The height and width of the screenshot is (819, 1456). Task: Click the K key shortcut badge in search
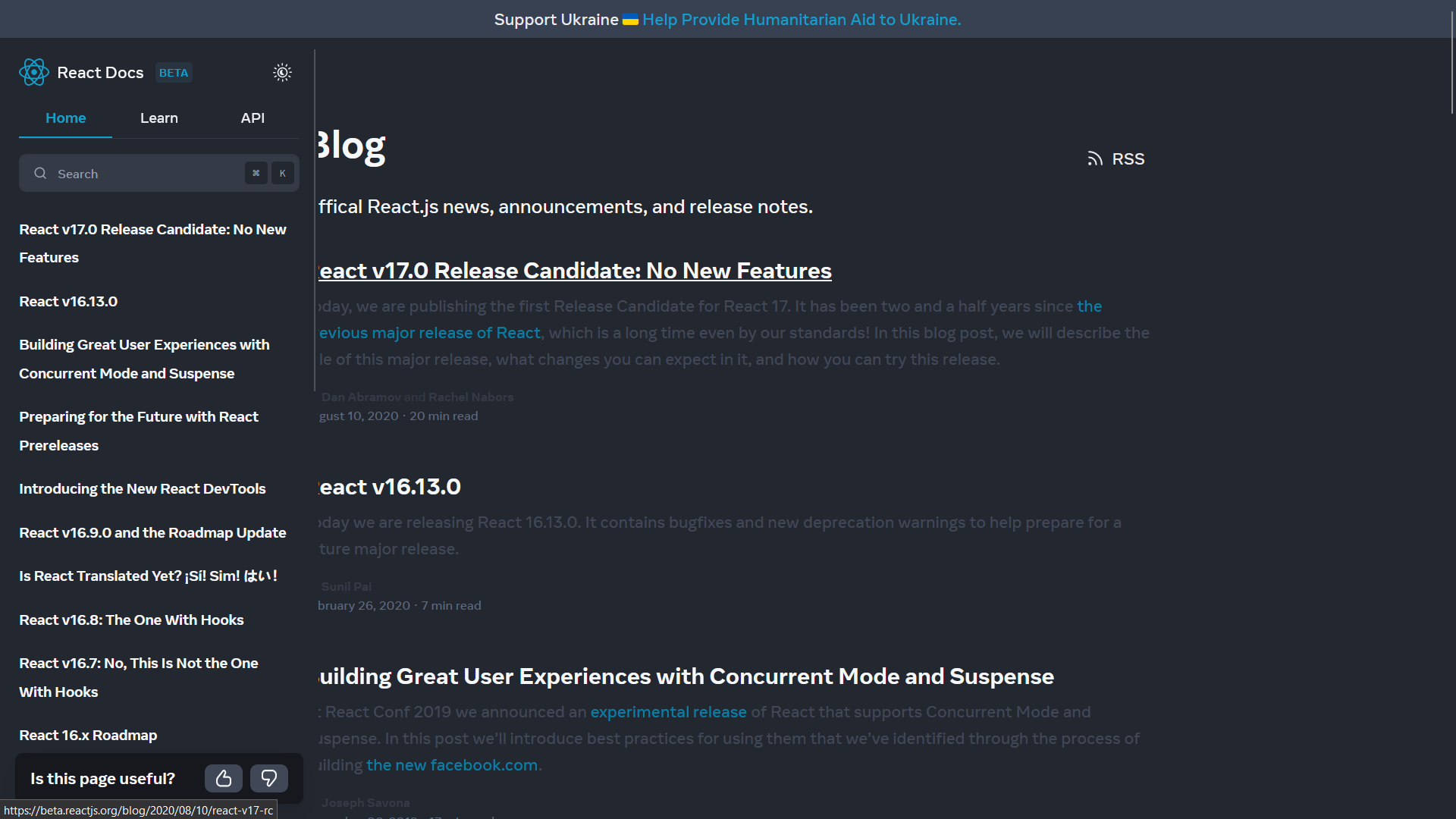pyautogui.click(x=283, y=173)
